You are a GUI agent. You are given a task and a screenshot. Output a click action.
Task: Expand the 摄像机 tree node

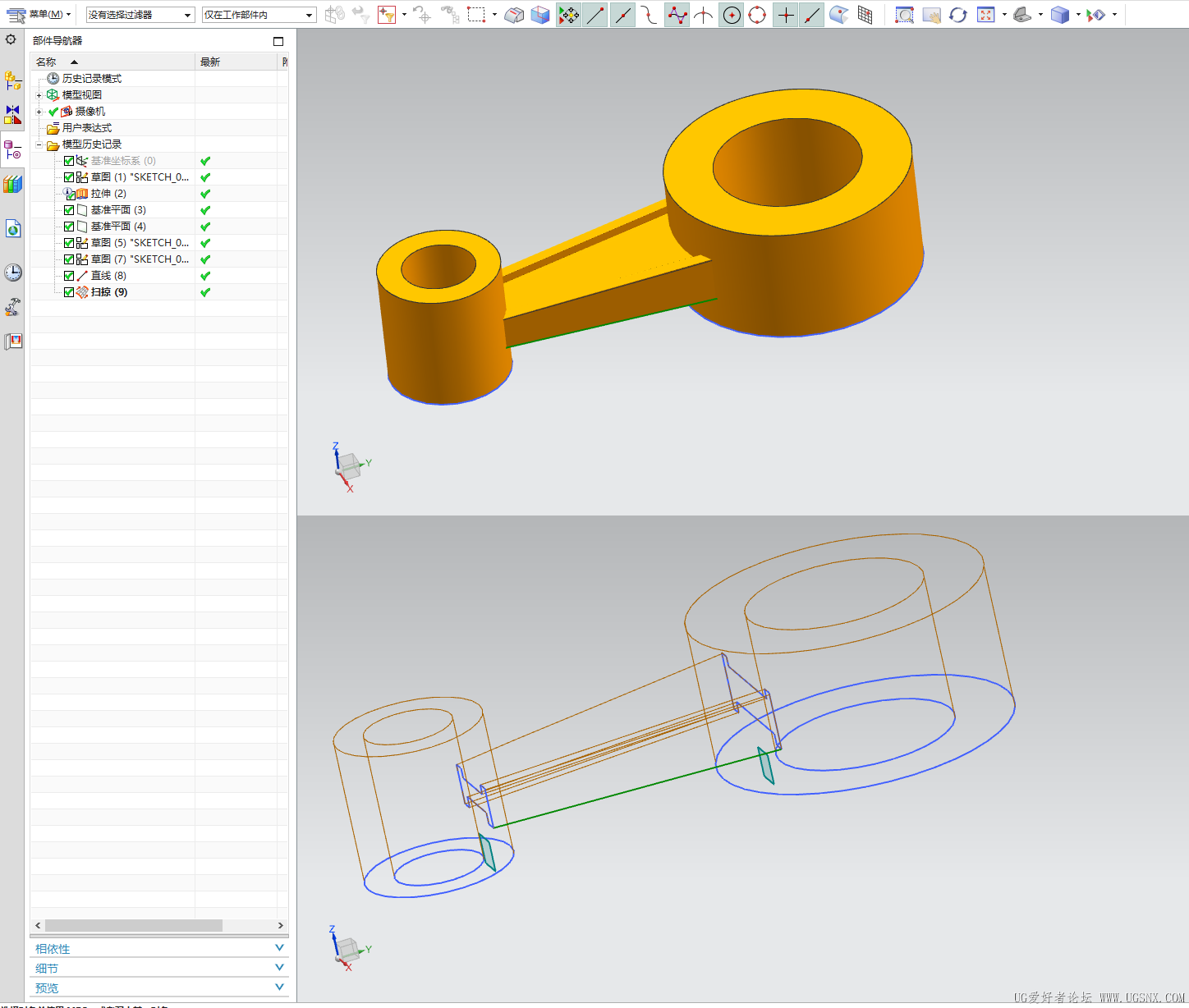coord(39,112)
